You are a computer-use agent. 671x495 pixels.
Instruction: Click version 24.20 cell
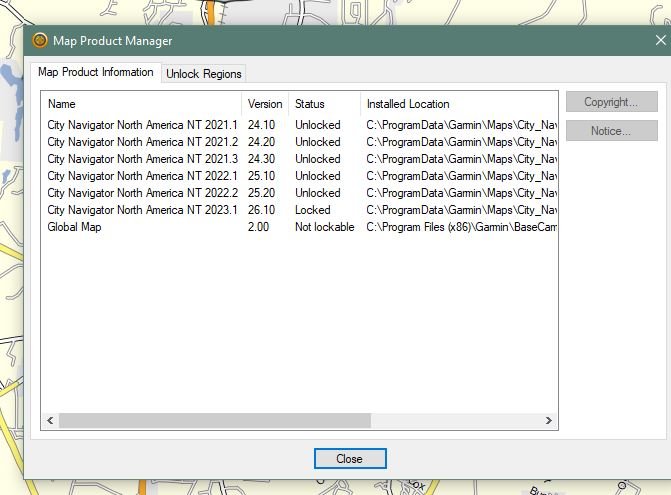coord(261,142)
